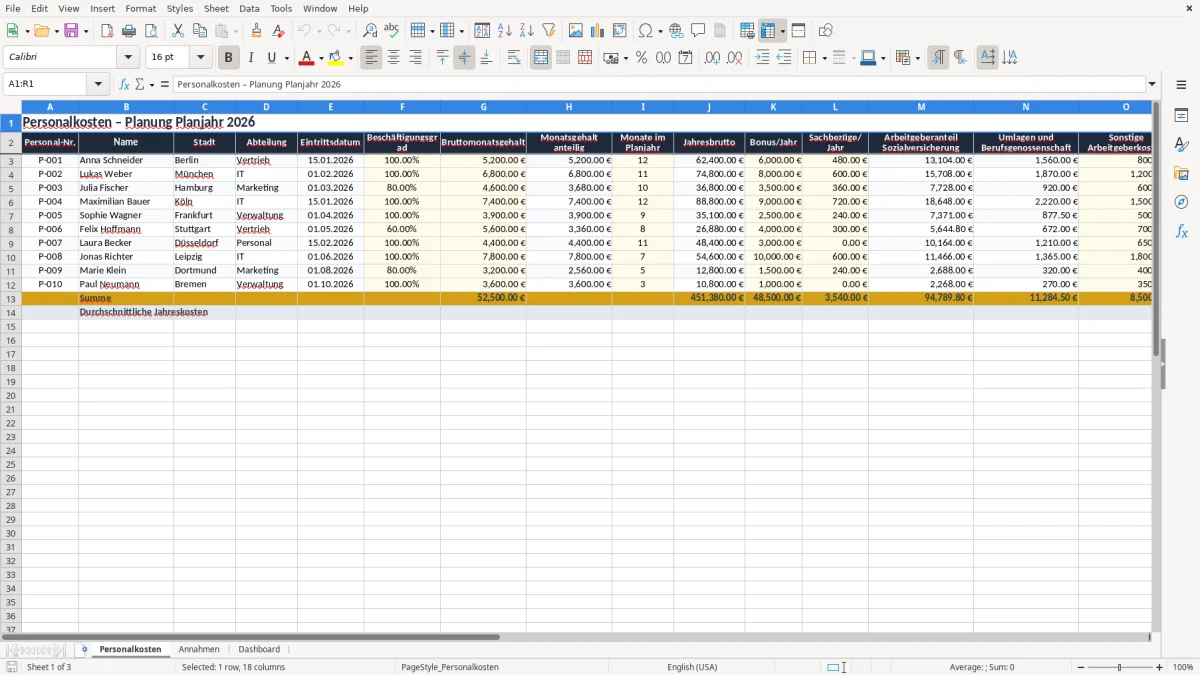Cut the selection with the scissors icon
The height and width of the screenshot is (675, 1200).
(x=178, y=31)
